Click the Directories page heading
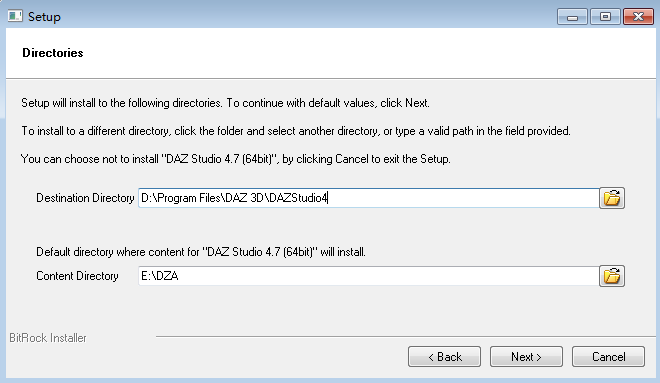This screenshot has width=660, height=383. (53, 53)
